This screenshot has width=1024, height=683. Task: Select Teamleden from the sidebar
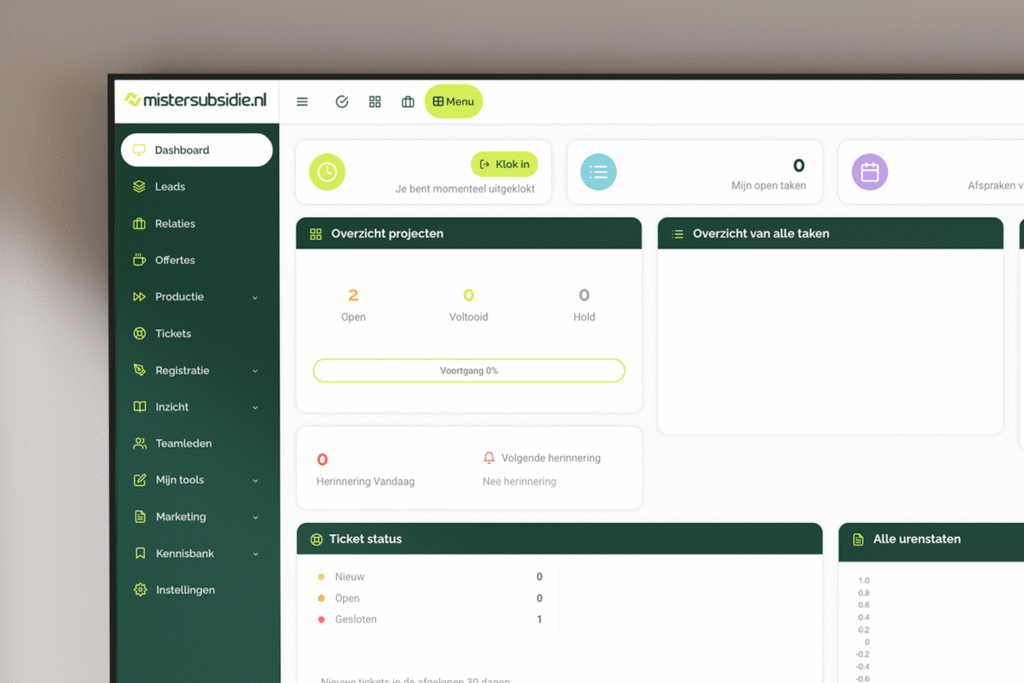(x=183, y=444)
